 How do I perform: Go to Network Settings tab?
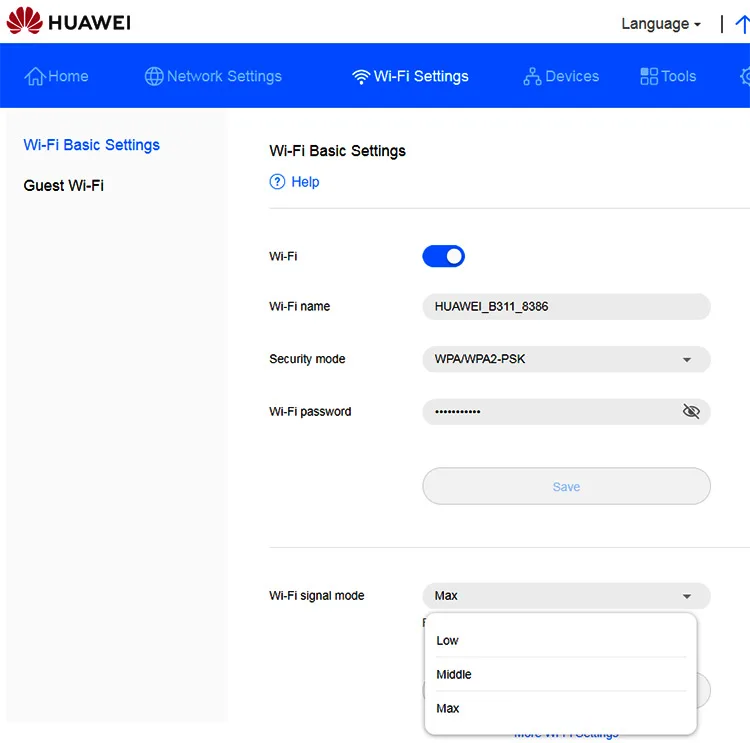point(213,76)
